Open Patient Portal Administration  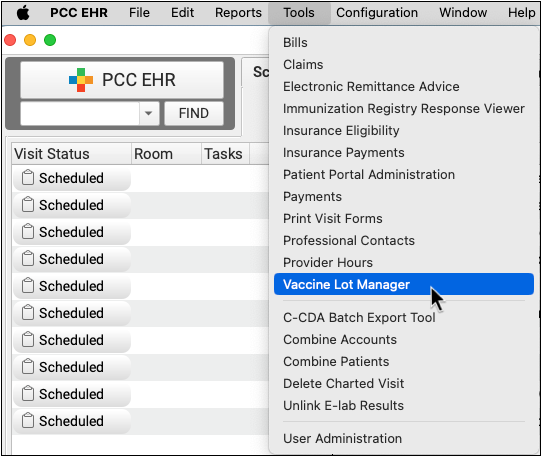pyautogui.click(x=369, y=175)
